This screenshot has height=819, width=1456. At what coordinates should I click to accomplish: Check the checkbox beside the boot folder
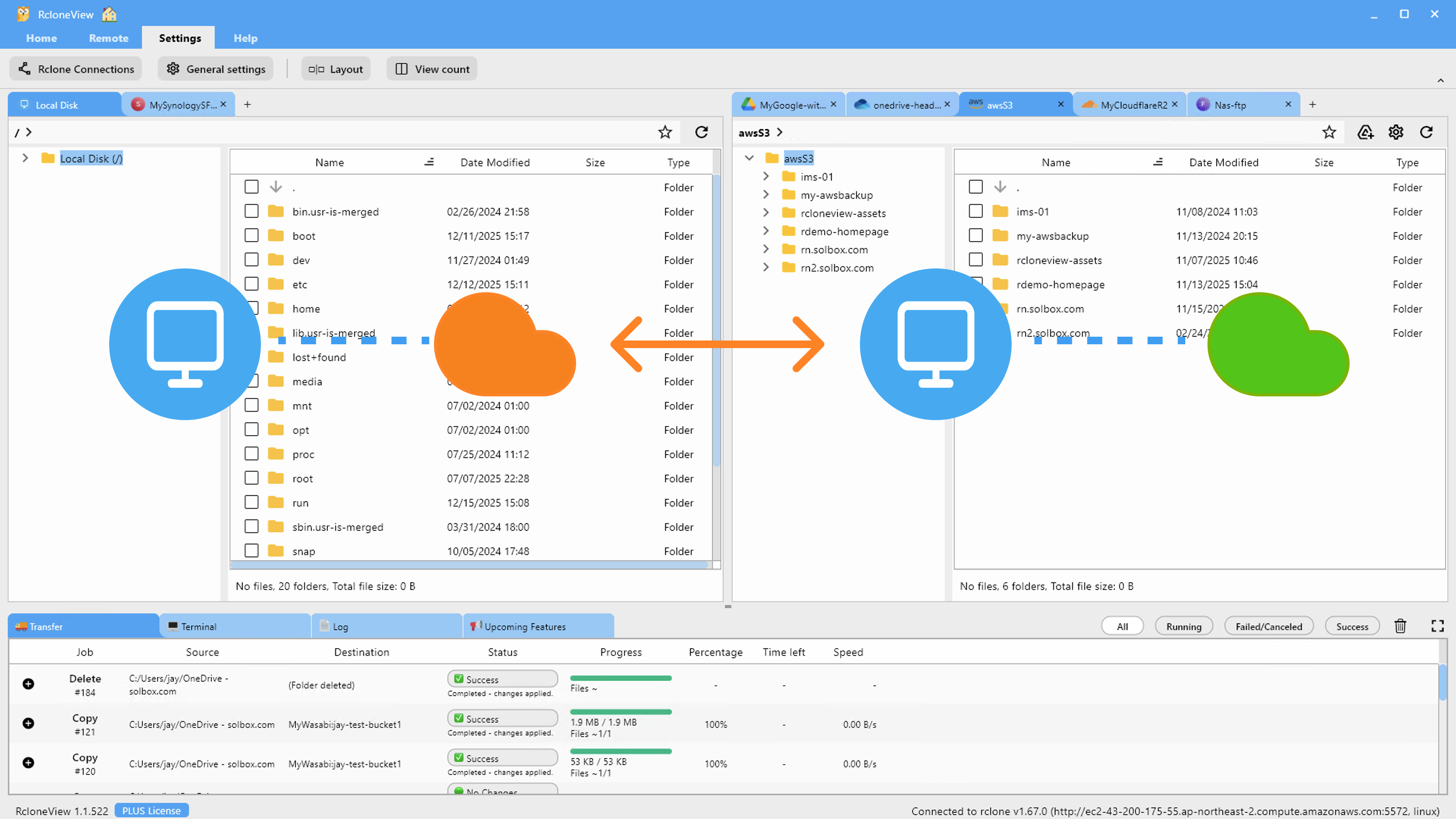coord(251,235)
